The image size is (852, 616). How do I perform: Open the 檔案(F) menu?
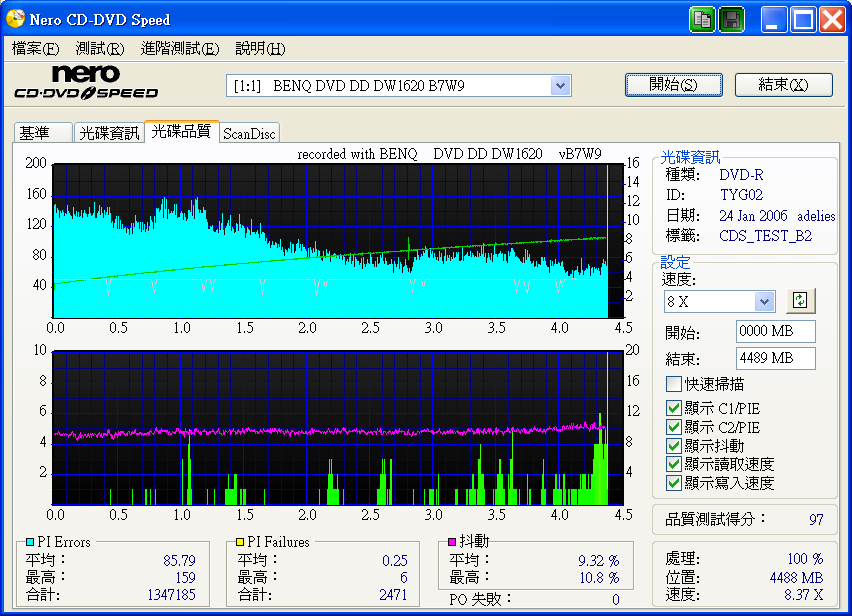(x=35, y=49)
